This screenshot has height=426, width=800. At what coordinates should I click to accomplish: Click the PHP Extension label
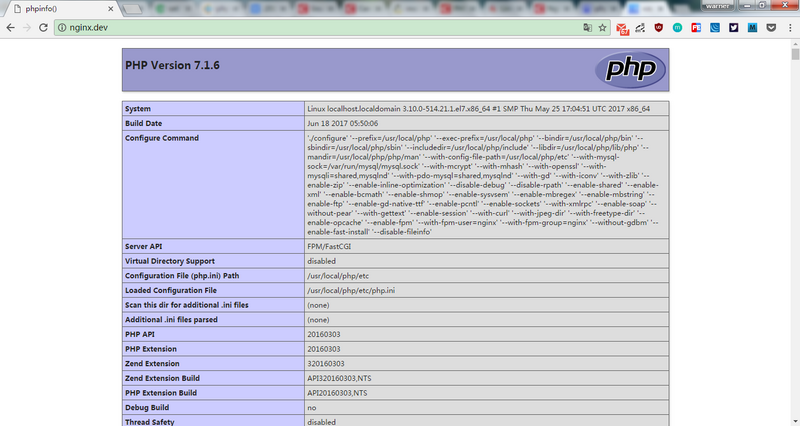pos(151,349)
